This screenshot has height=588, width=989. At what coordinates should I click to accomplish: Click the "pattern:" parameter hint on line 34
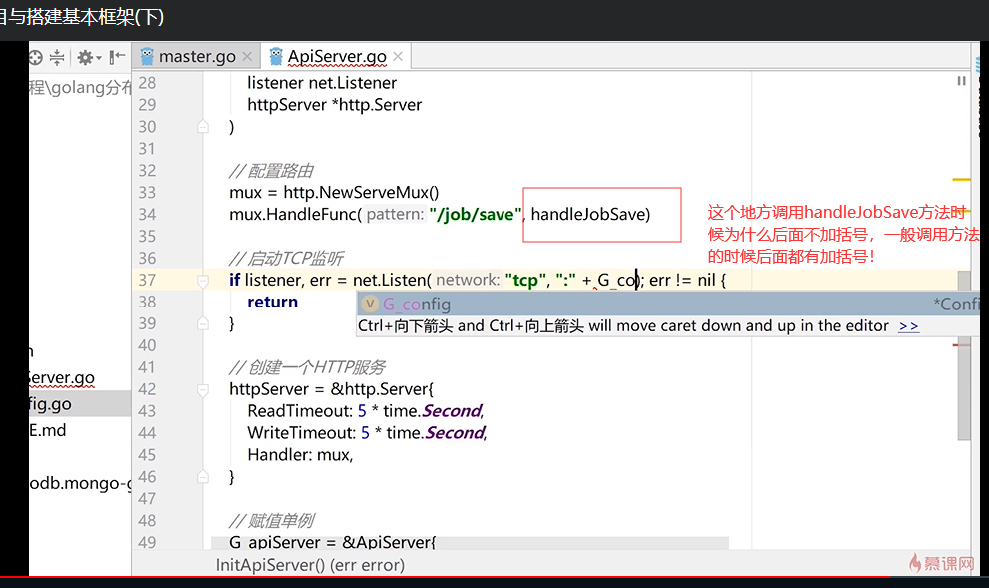[x=395, y=215]
